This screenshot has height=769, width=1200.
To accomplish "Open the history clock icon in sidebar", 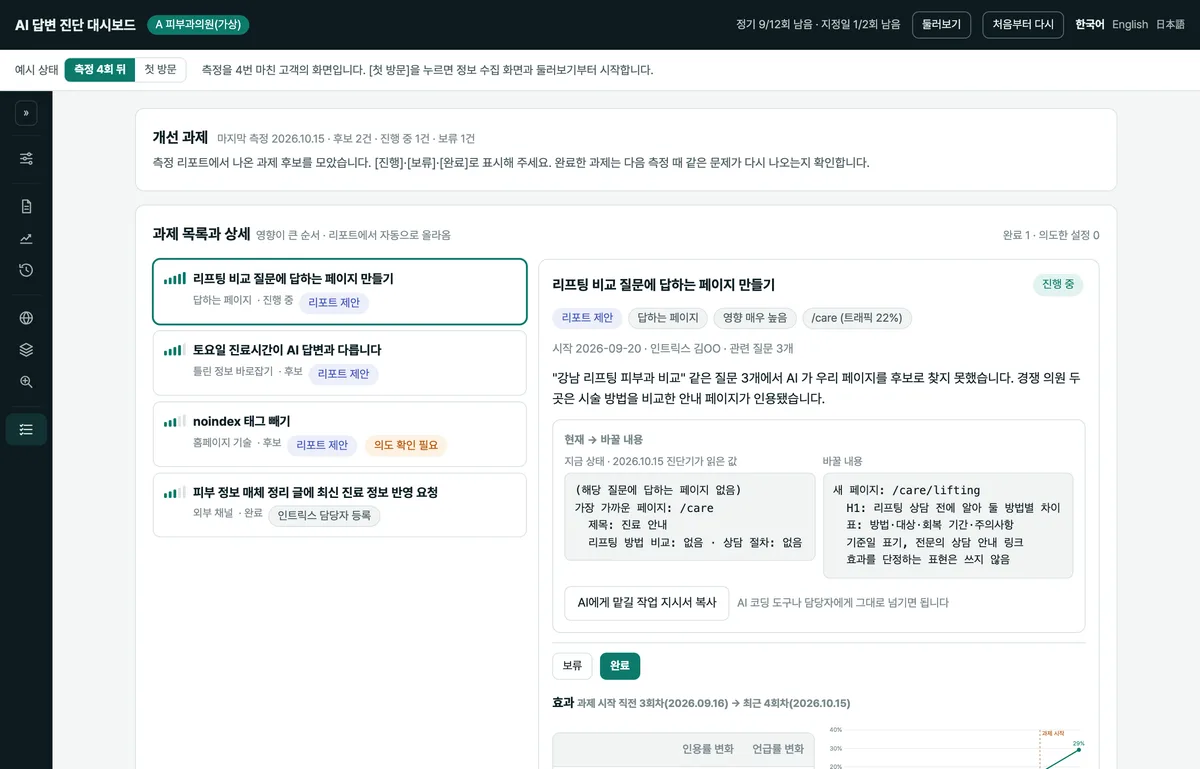I will pyautogui.click(x=26, y=270).
